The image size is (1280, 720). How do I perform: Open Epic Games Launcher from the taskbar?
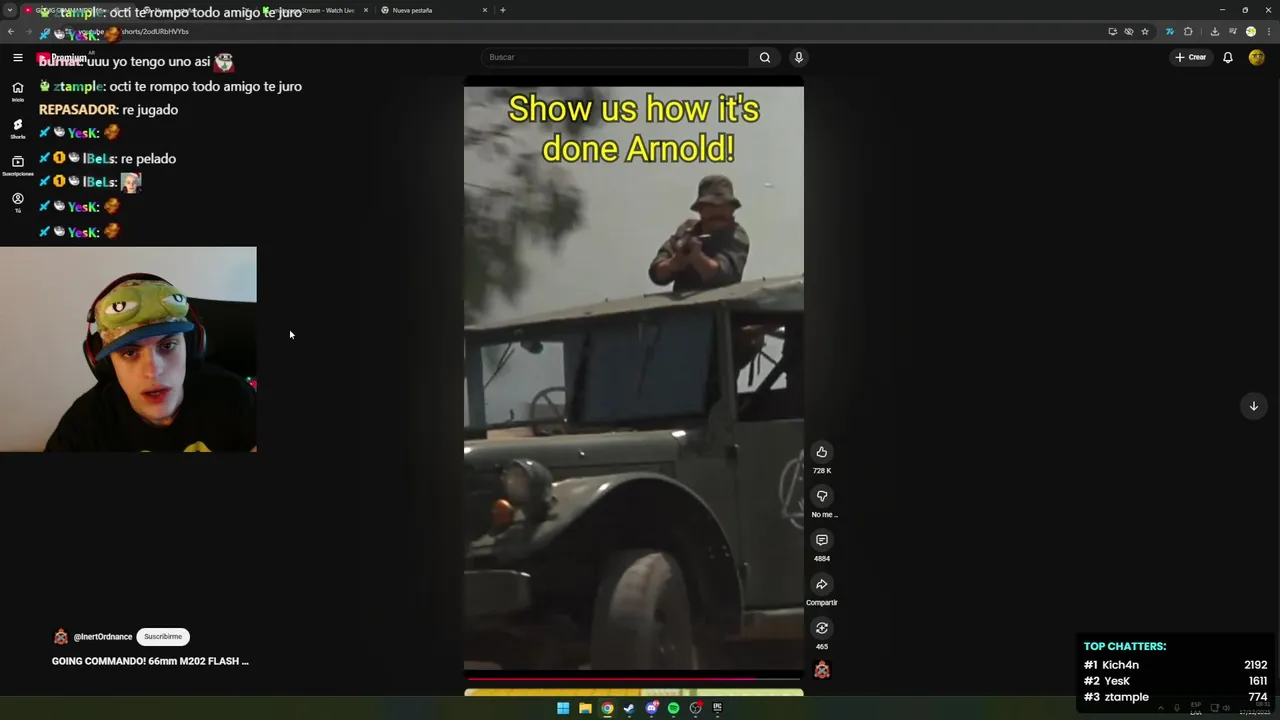tap(717, 708)
